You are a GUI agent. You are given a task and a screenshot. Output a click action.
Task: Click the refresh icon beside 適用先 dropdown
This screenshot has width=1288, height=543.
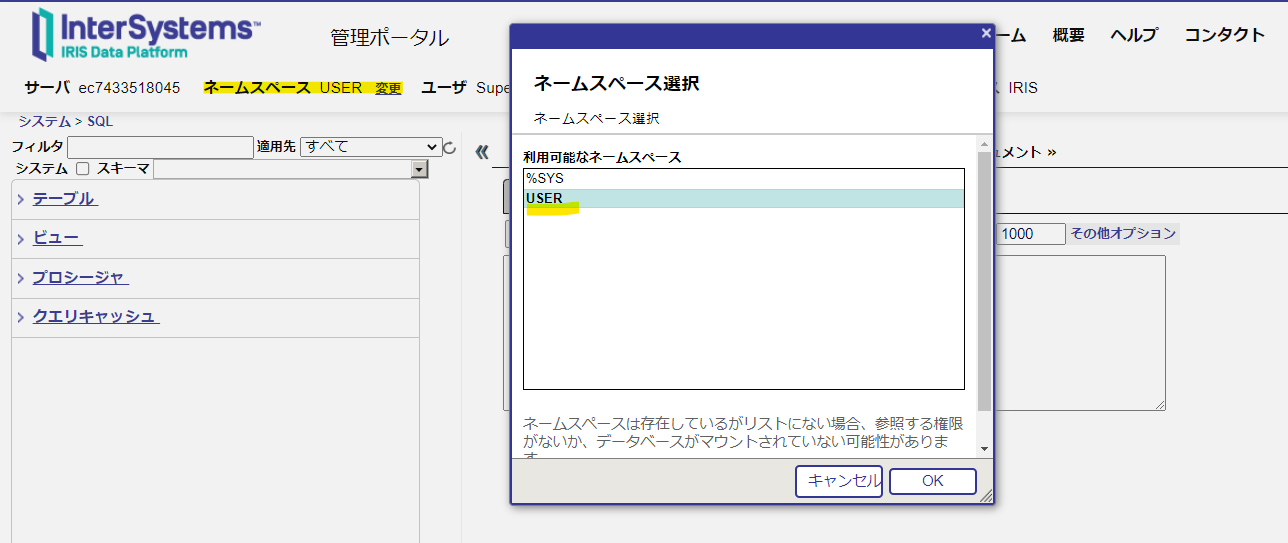[450, 148]
